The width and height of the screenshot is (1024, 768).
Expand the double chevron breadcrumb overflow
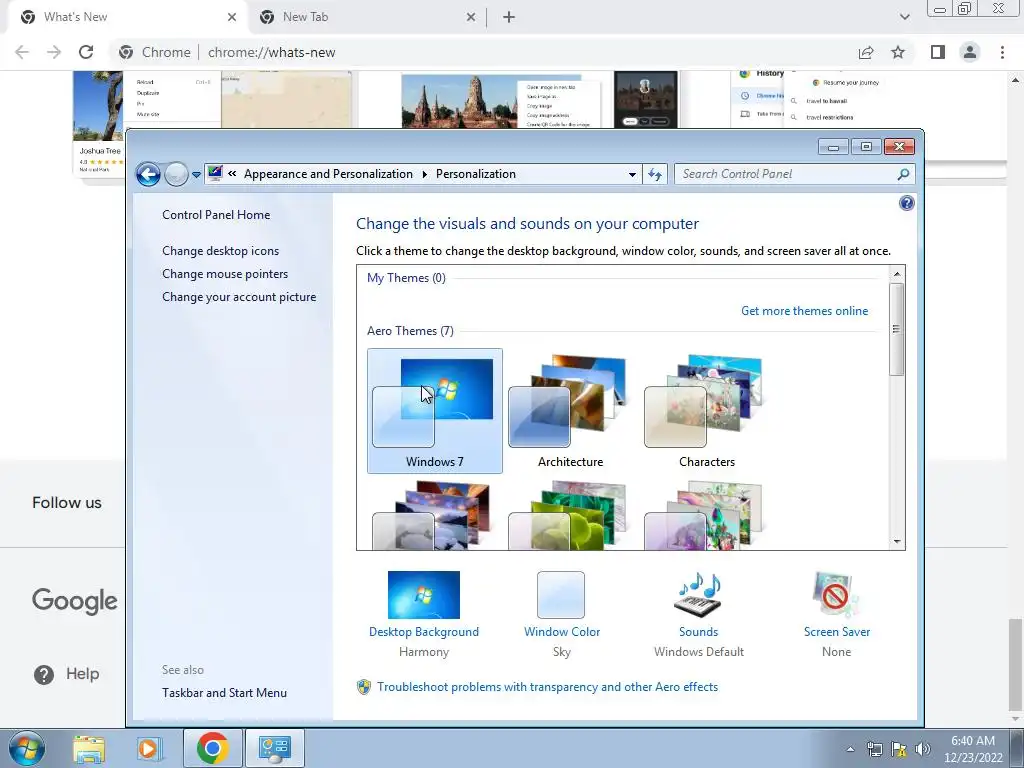(x=232, y=174)
